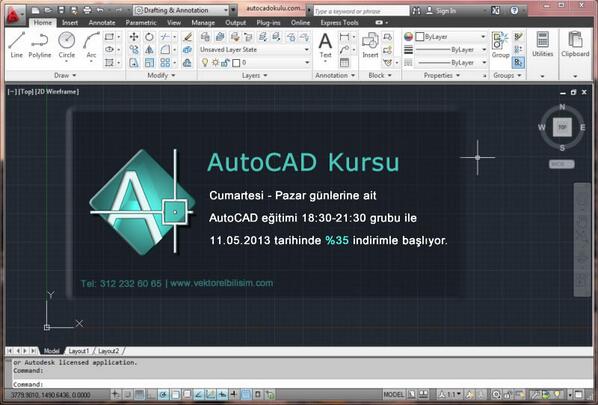The image size is (598, 405).
Task: Select the Polyline tool
Action: [40, 45]
